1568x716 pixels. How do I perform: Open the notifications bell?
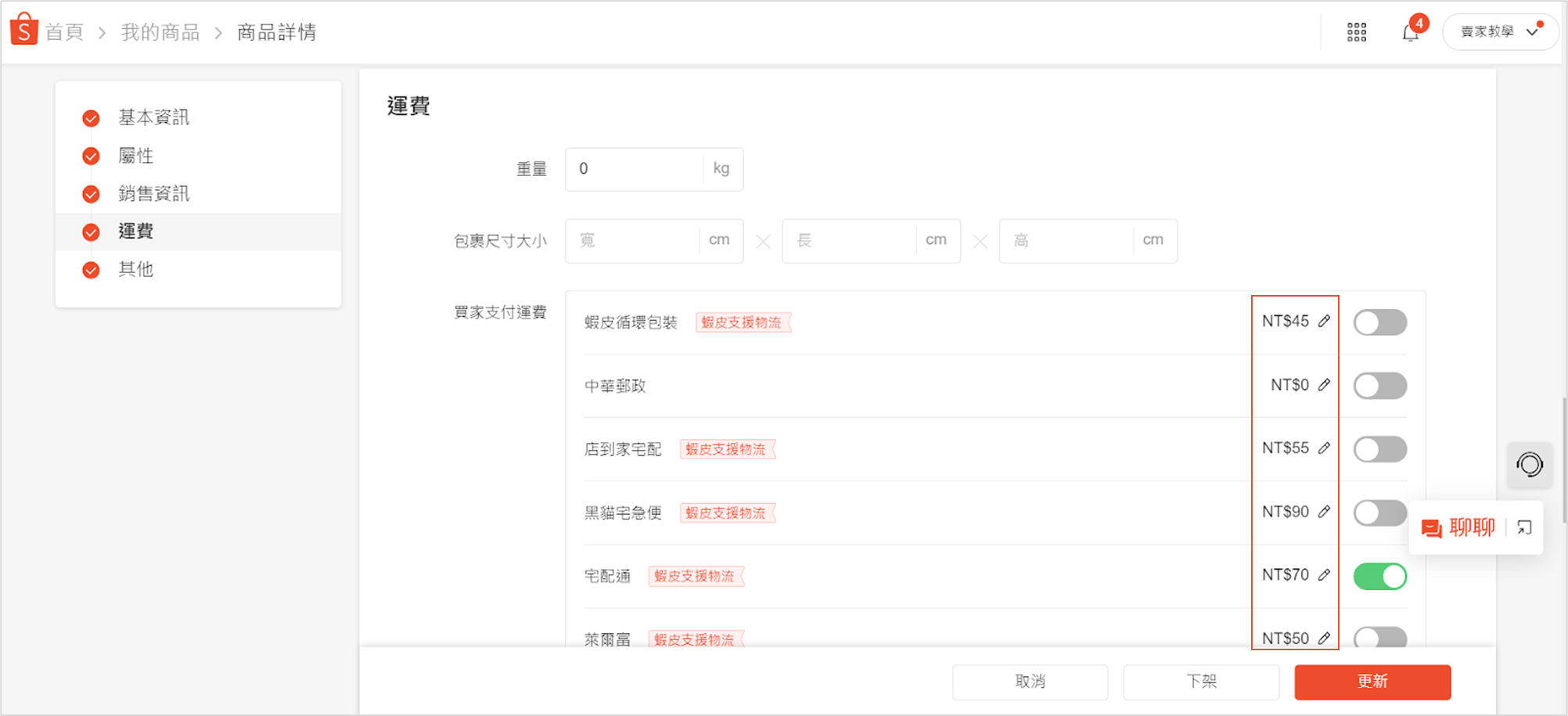click(x=1410, y=33)
